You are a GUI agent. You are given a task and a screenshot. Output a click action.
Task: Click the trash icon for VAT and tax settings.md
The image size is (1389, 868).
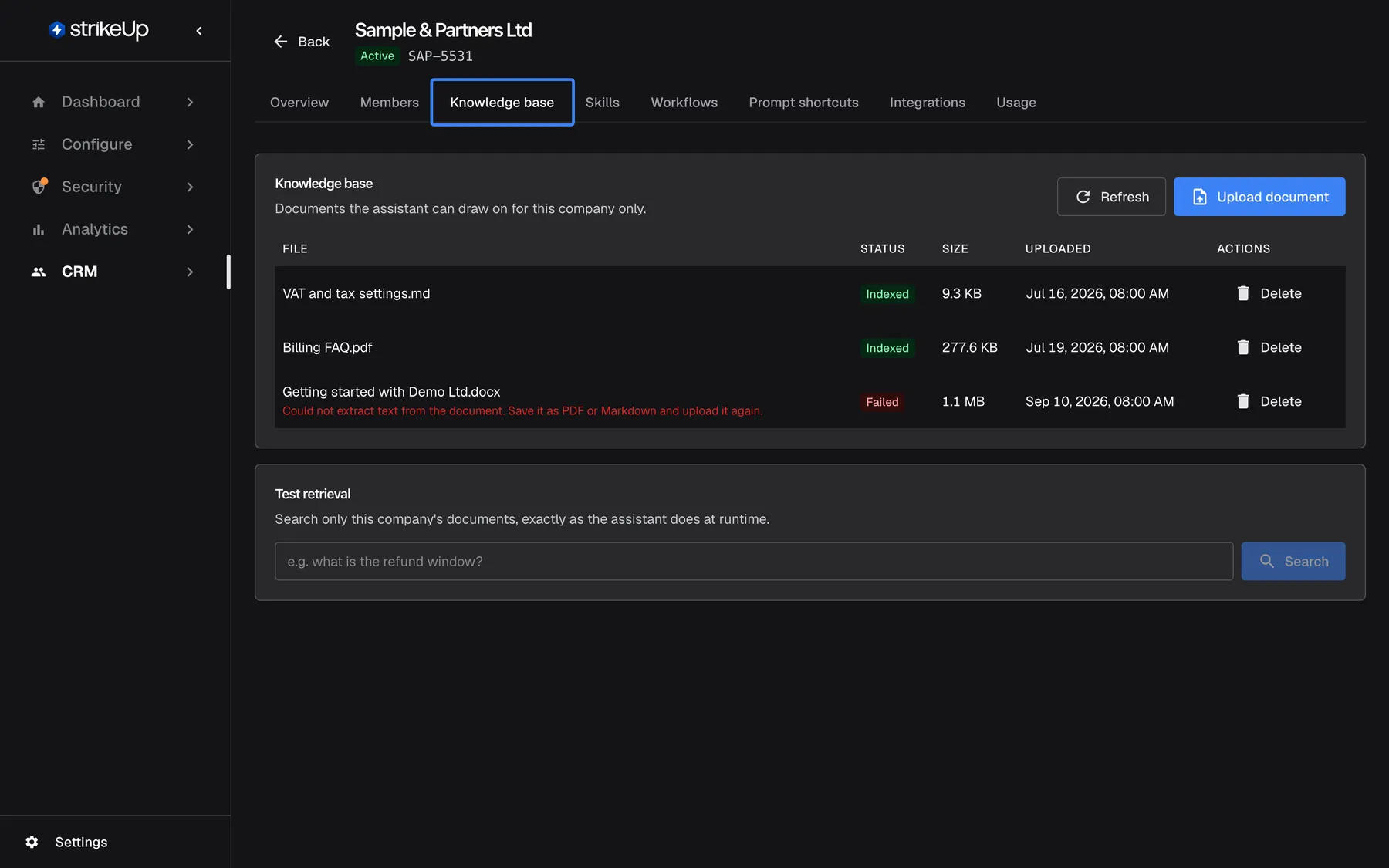(x=1242, y=293)
